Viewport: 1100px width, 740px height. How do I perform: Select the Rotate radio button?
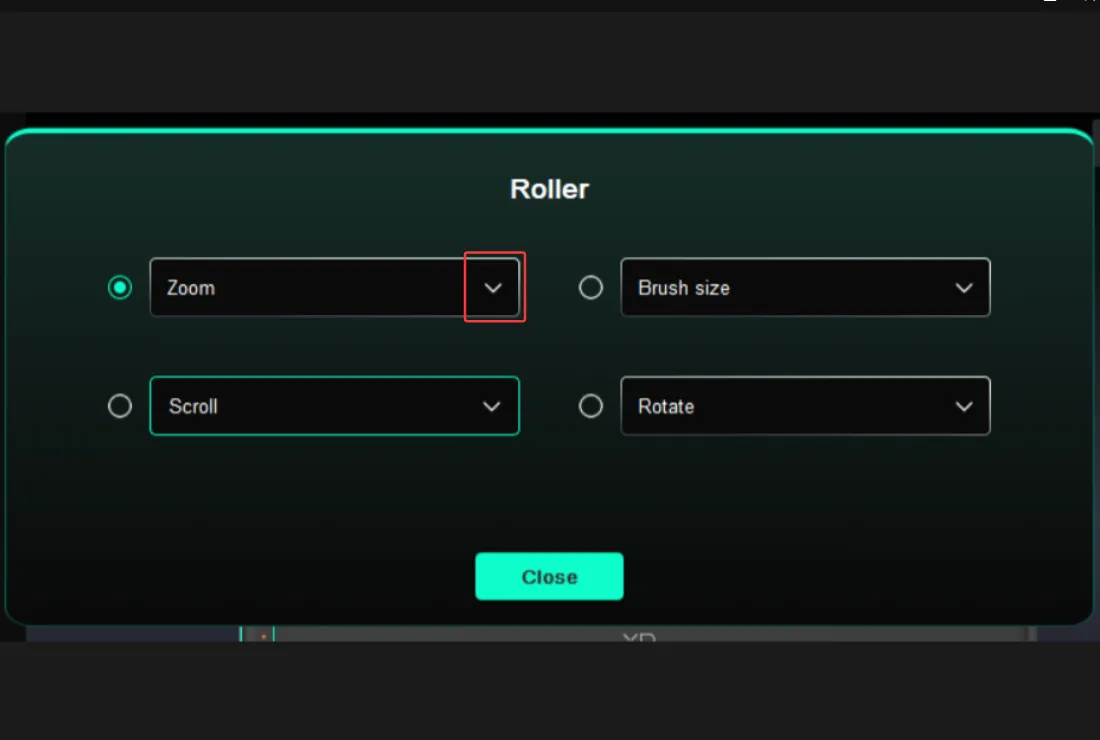pyautogui.click(x=591, y=406)
